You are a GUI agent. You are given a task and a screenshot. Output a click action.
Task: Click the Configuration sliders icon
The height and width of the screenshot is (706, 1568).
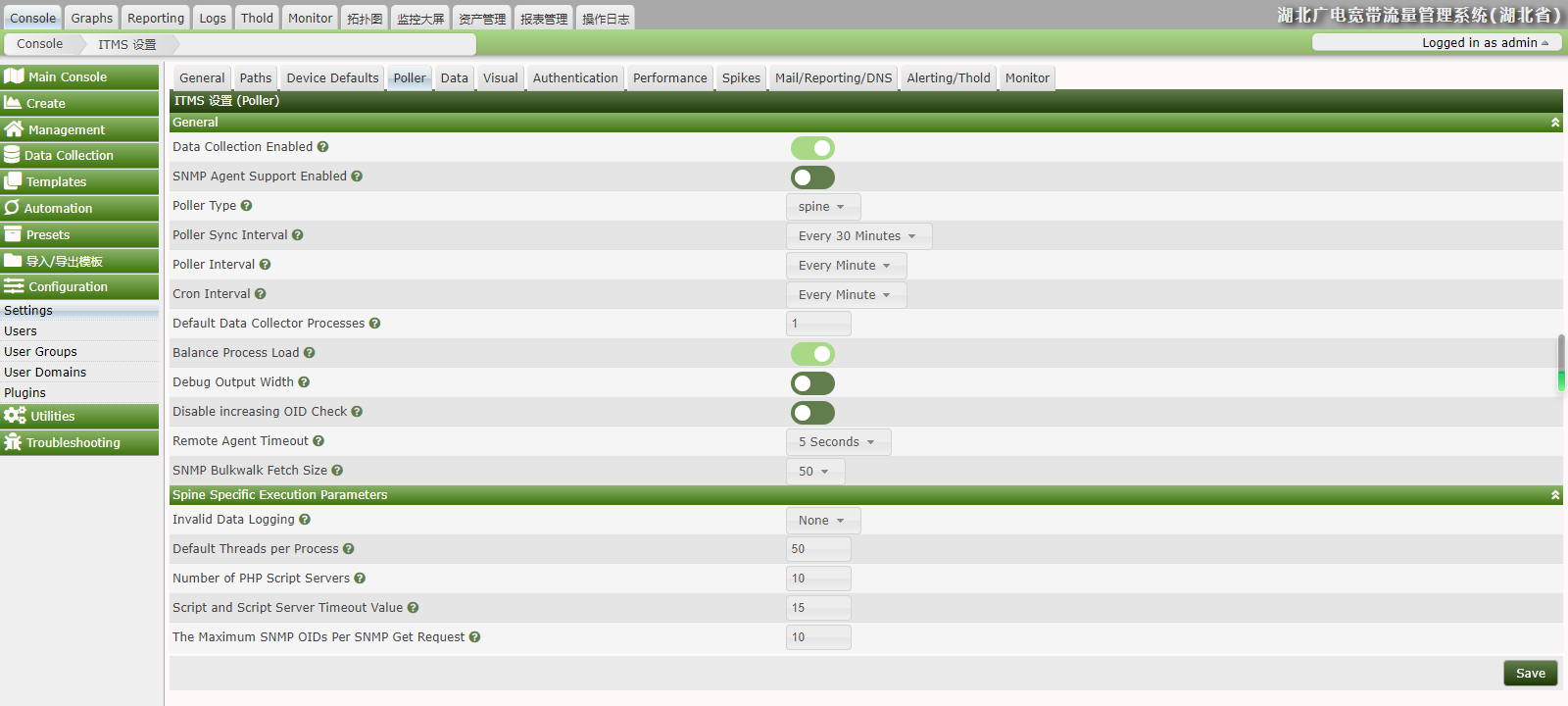[14, 286]
